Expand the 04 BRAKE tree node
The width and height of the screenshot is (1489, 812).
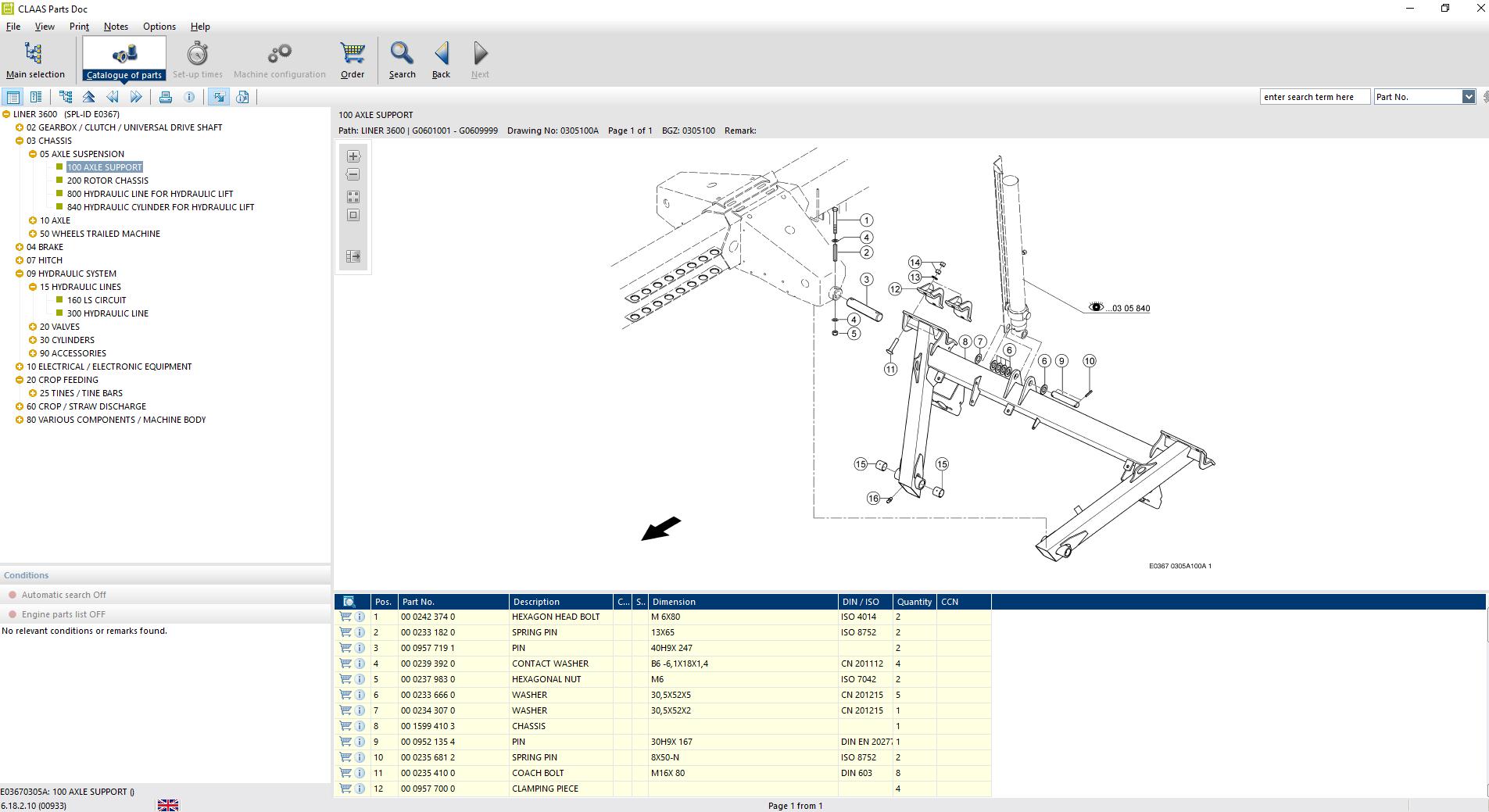(x=20, y=247)
